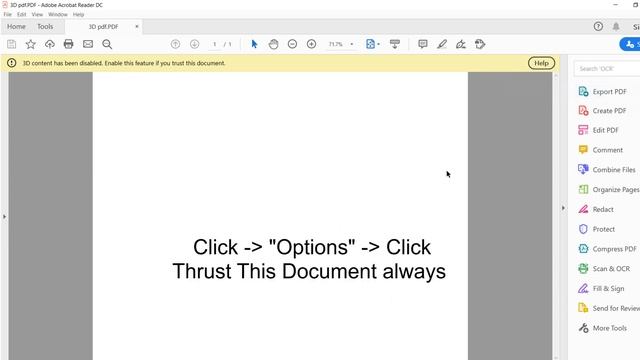Go to next page arrow

click(x=195, y=44)
